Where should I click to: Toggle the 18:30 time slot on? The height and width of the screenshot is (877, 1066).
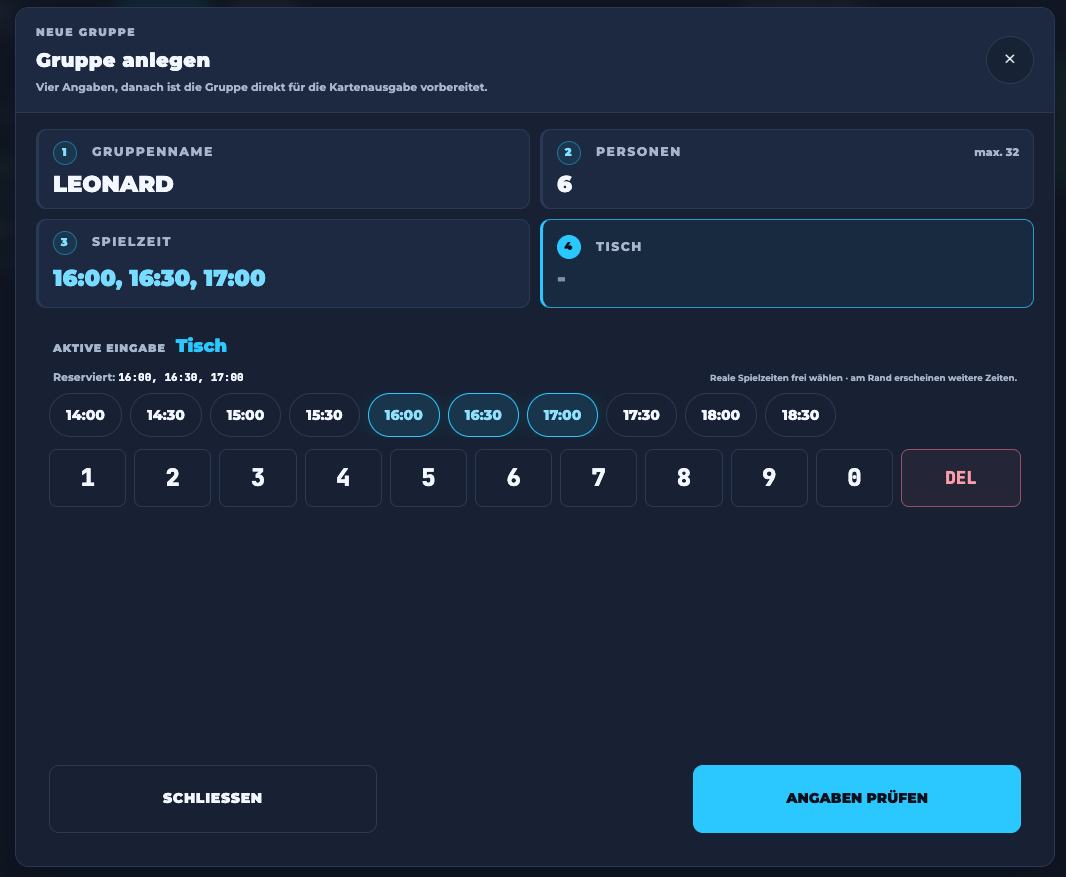click(800, 415)
